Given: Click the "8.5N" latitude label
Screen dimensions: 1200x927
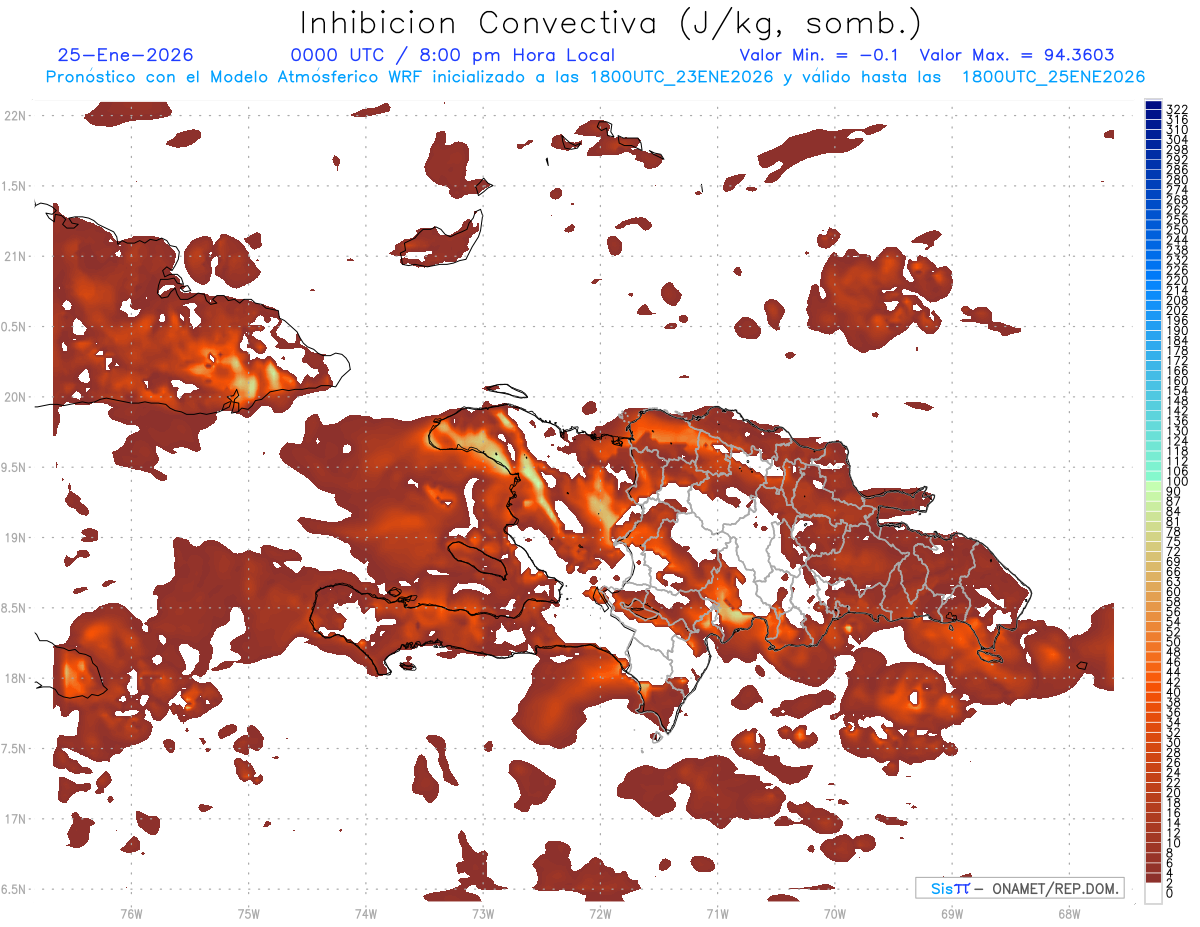Looking at the screenshot, I should click(15, 608).
